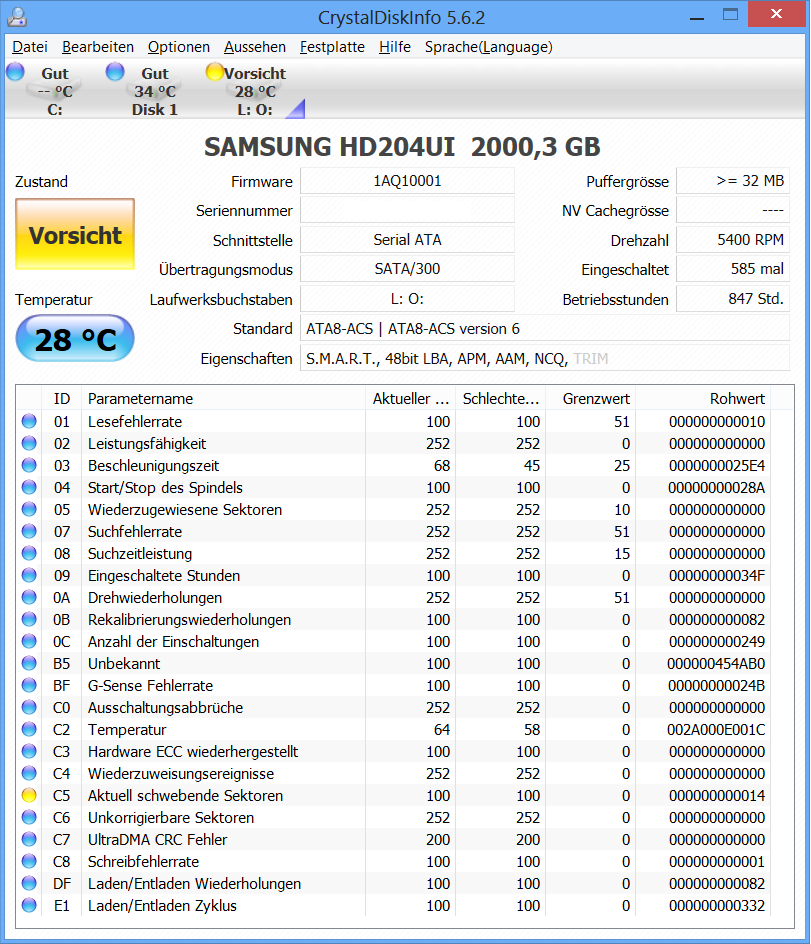Click the Firmware field 1AQ10001
This screenshot has height=944, width=811.
click(407, 181)
